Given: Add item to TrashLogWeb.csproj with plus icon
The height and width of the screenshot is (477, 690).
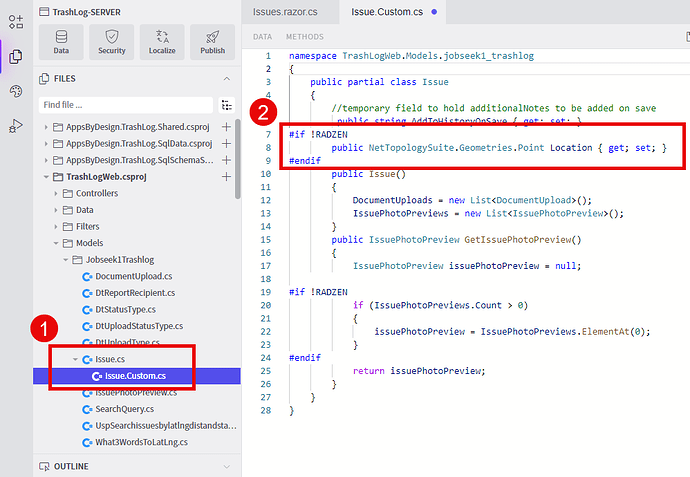Looking at the screenshot, I should [x=226, y=176].
